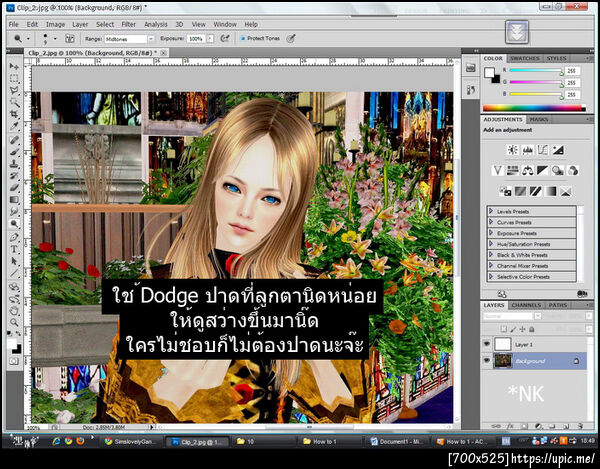
Task: Select the Healing Brush tool
Action: 14,140
